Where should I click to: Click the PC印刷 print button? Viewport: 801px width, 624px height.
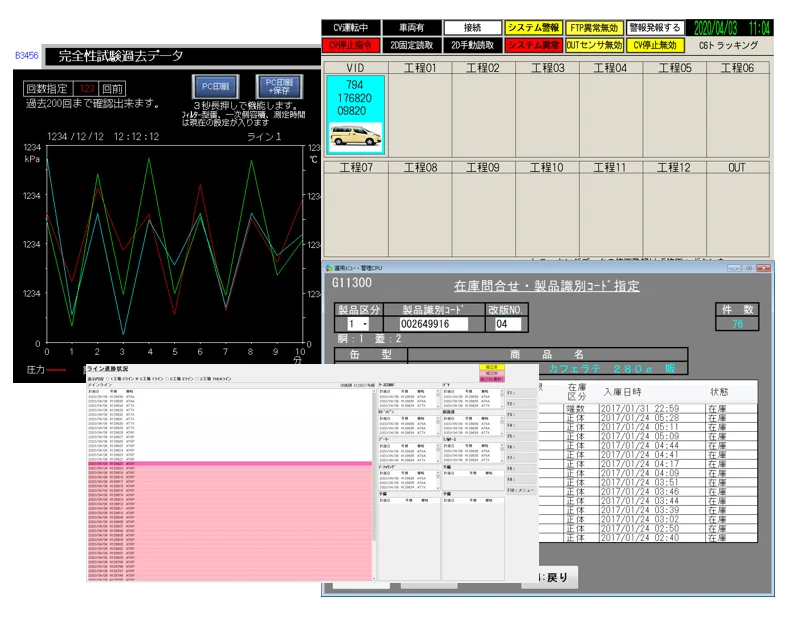point(215,87)
